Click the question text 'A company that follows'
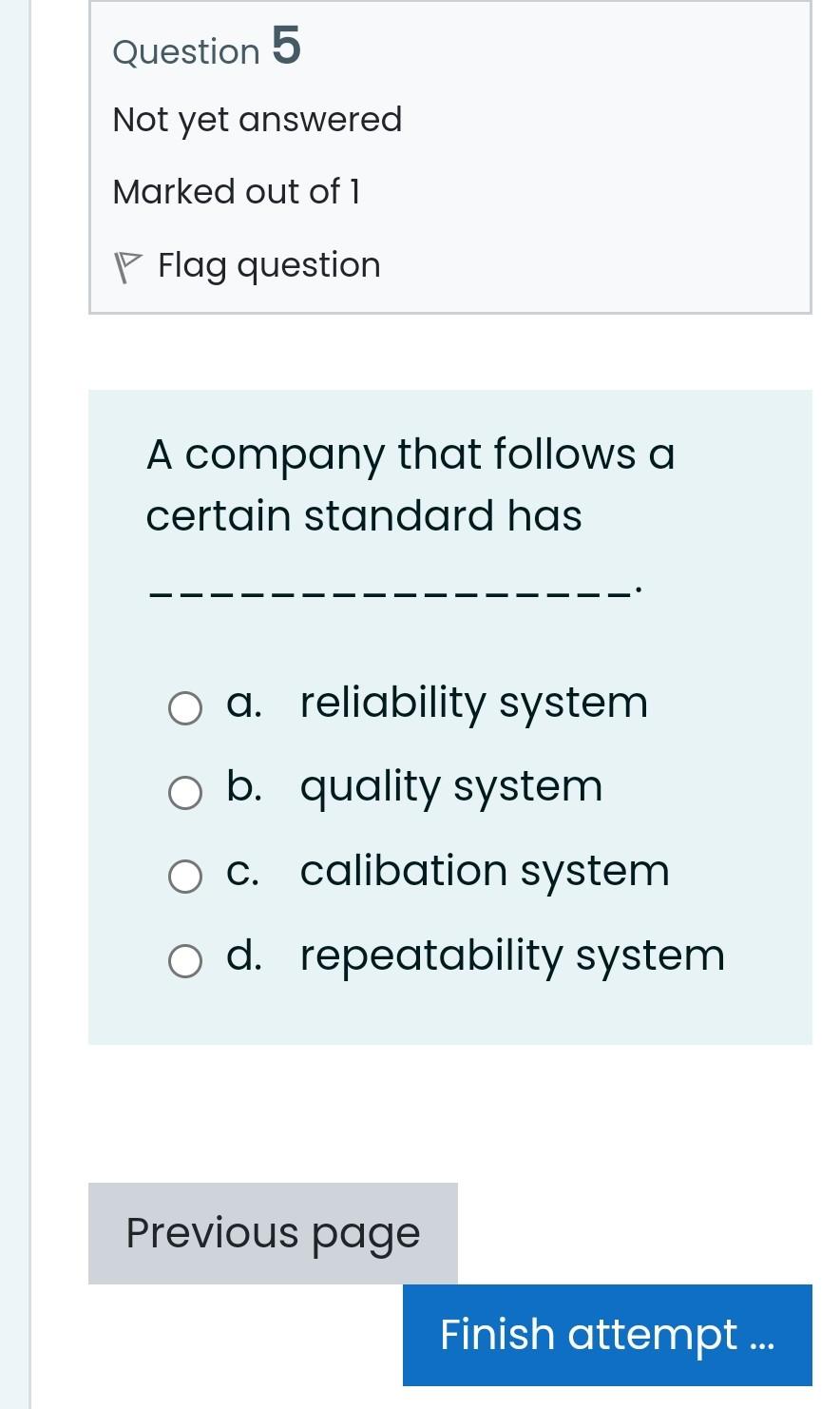 pyautogui.click(x=410, y=454)
